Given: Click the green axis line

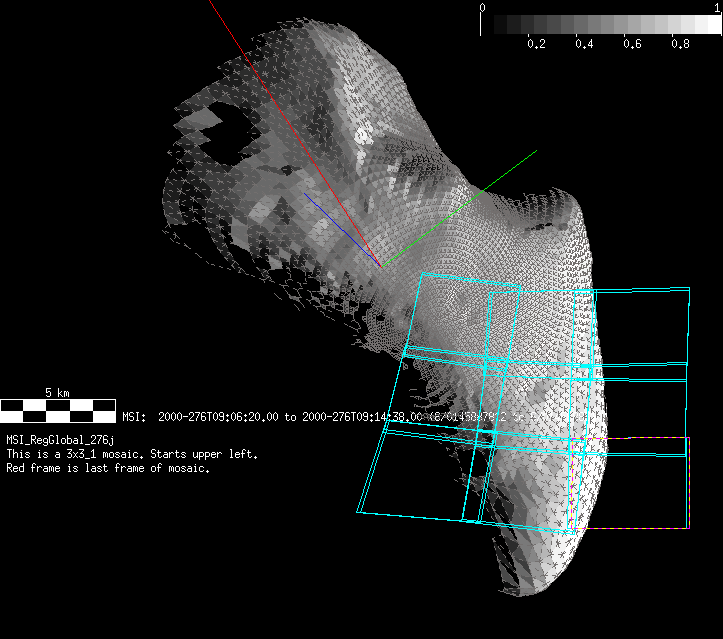Looking at the screenshot, I should pyautogui.click(x=459, y=208).
